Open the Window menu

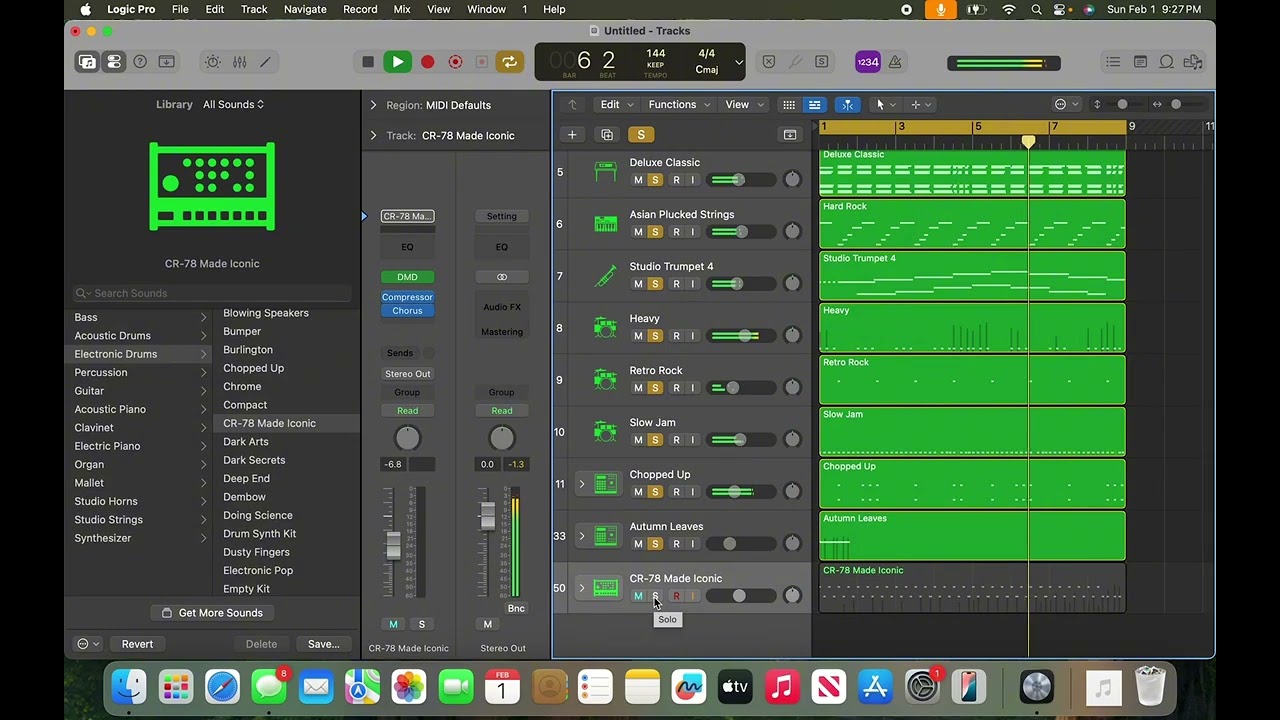click(486, 9)
